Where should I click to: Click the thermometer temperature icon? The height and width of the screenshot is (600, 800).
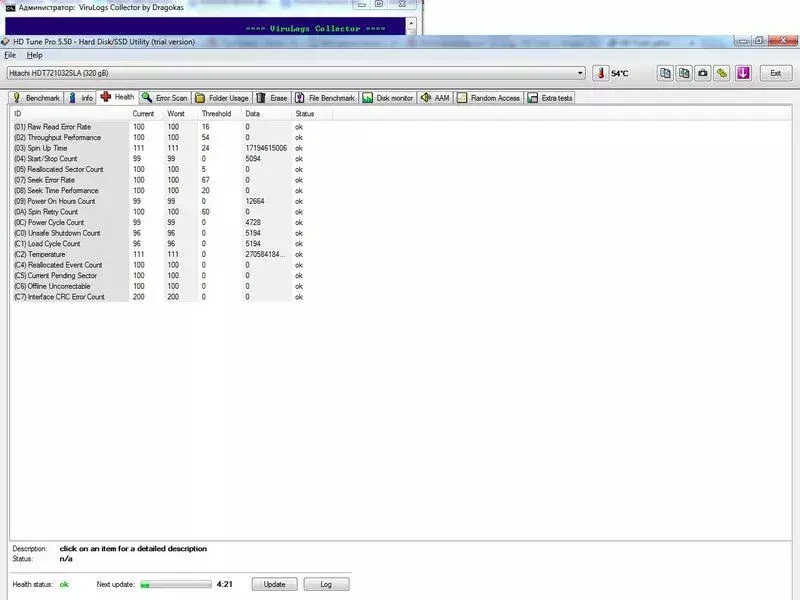(x=601, y=73)
